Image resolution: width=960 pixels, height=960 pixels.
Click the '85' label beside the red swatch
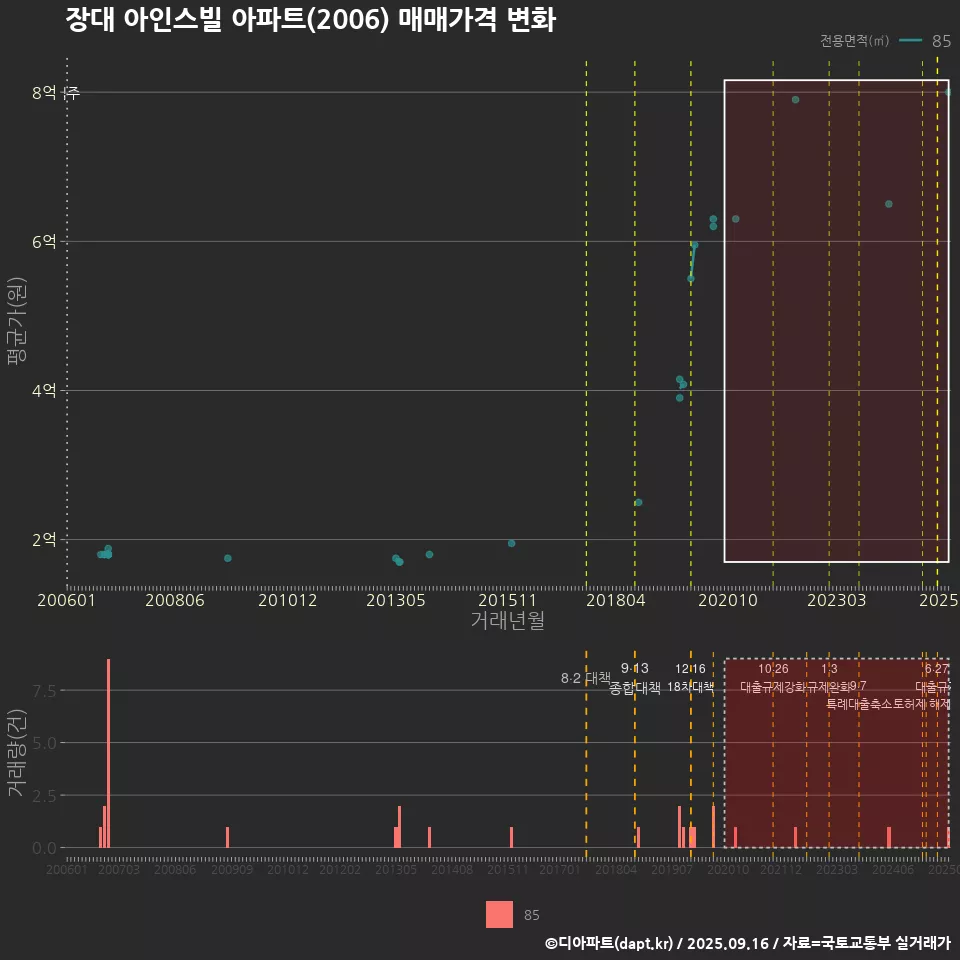click(x=531, y=915)
